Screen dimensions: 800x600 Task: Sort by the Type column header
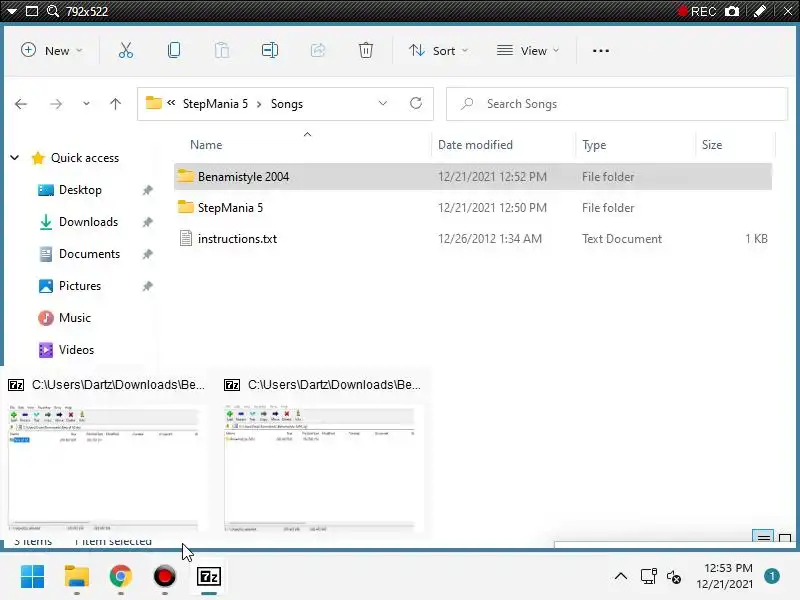coord(594,145)
